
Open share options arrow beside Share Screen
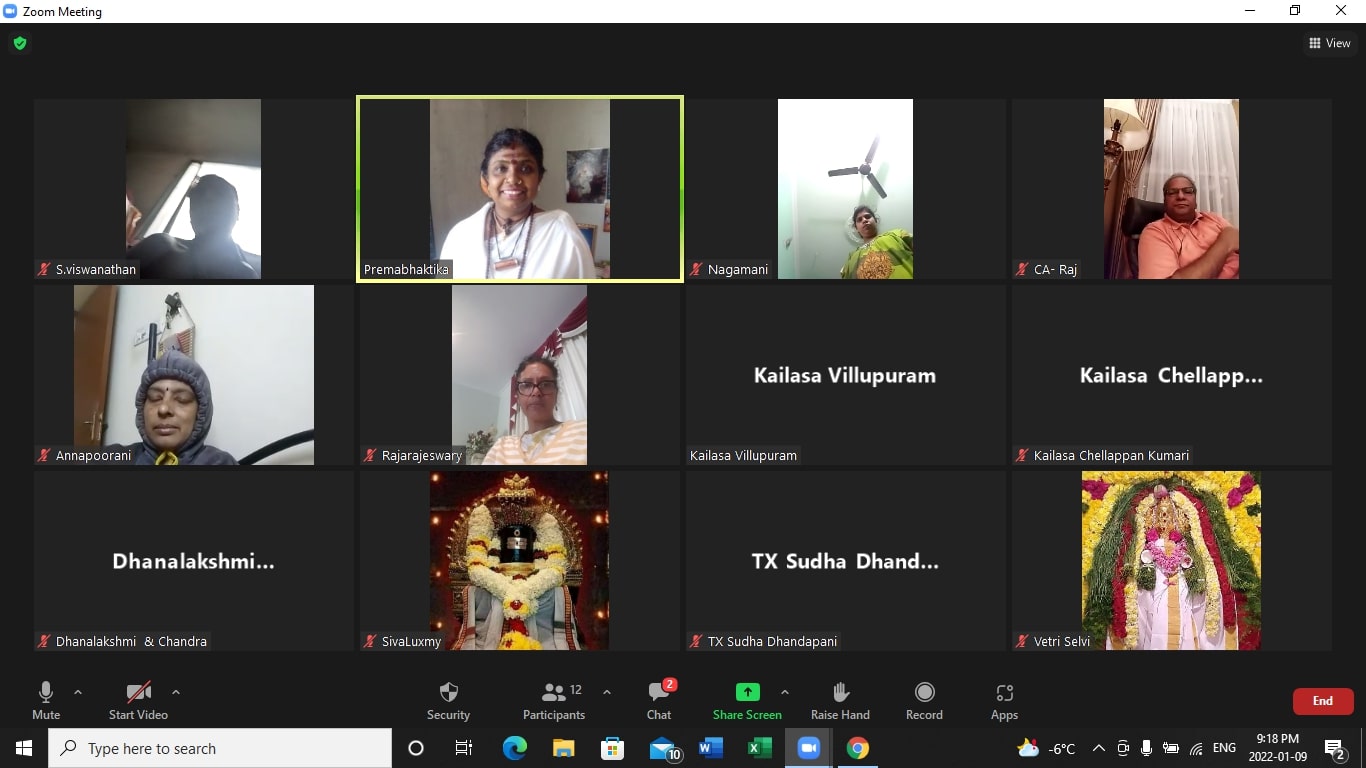(x=784, y=692)
